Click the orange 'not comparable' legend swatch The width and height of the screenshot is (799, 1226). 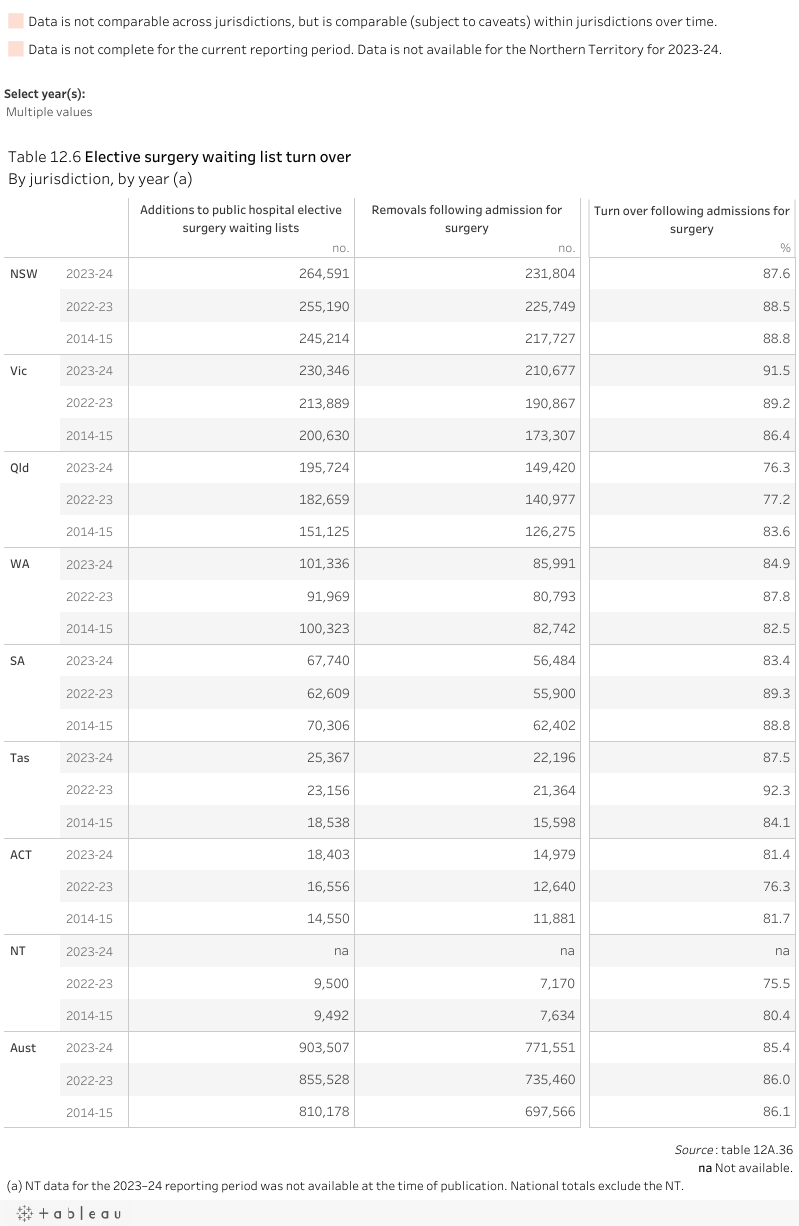coord(15,20)
